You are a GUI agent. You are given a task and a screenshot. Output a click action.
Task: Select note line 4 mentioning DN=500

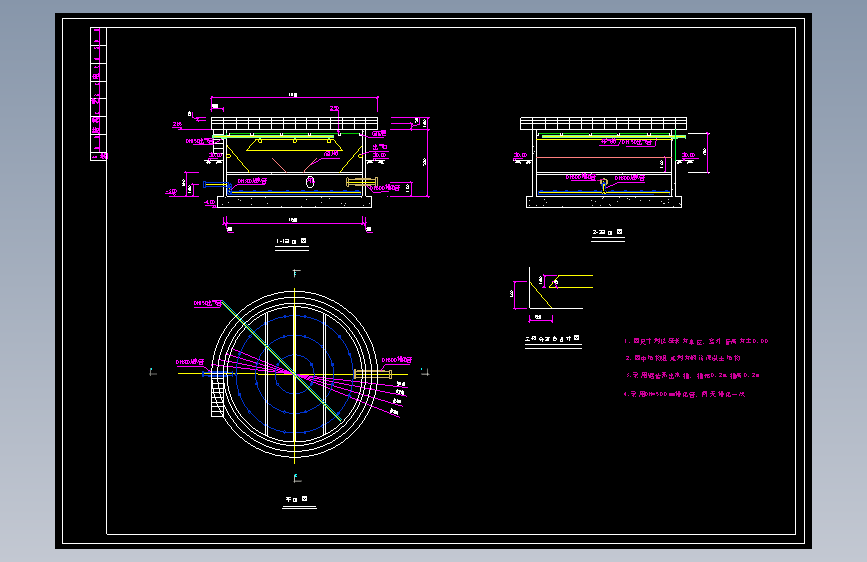[x=685, y=394]
